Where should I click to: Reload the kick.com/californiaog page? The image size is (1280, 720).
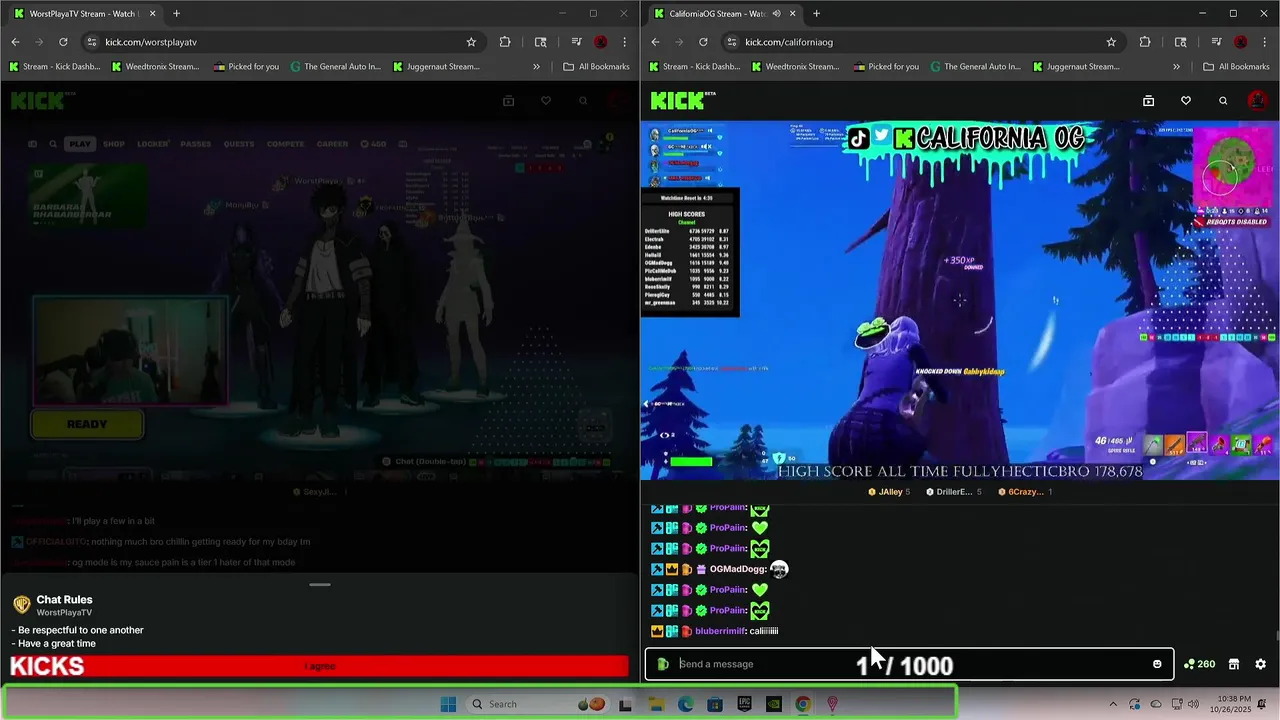(703, 42)
